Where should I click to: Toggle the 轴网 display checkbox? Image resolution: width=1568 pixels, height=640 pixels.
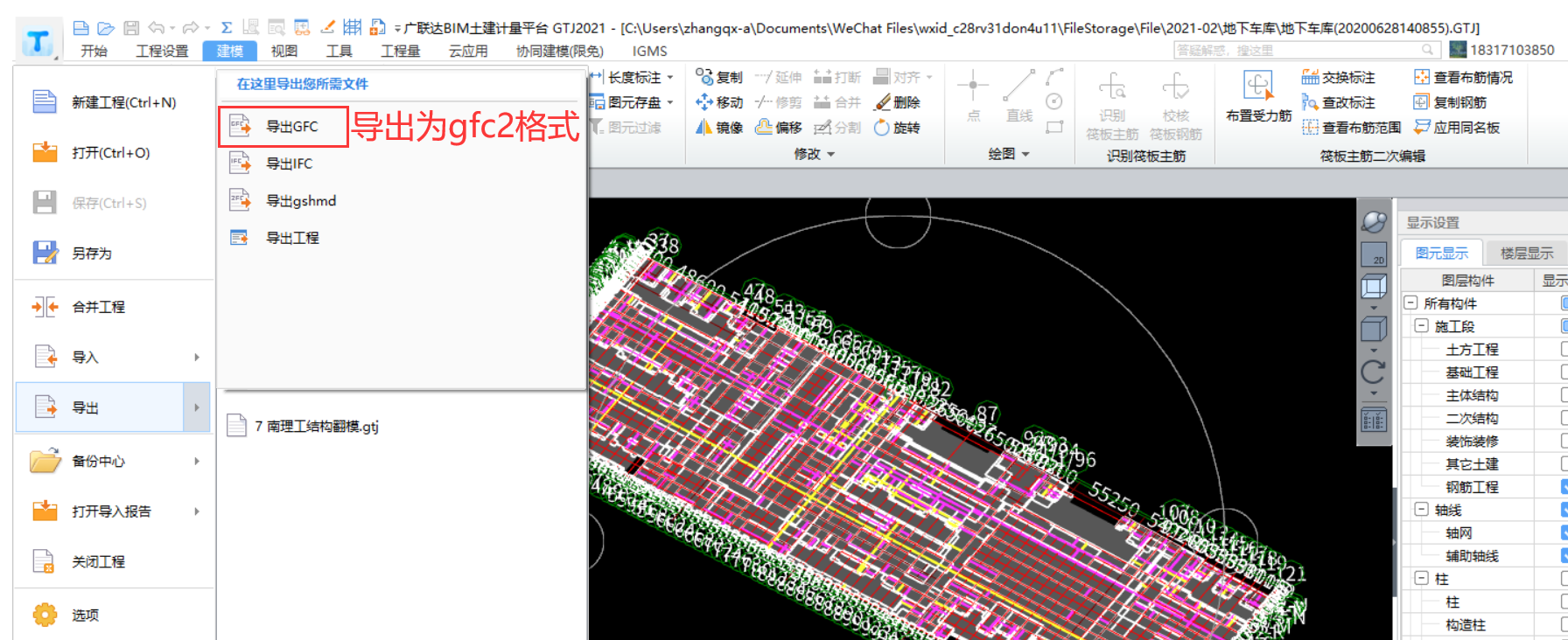[1564, 532]
